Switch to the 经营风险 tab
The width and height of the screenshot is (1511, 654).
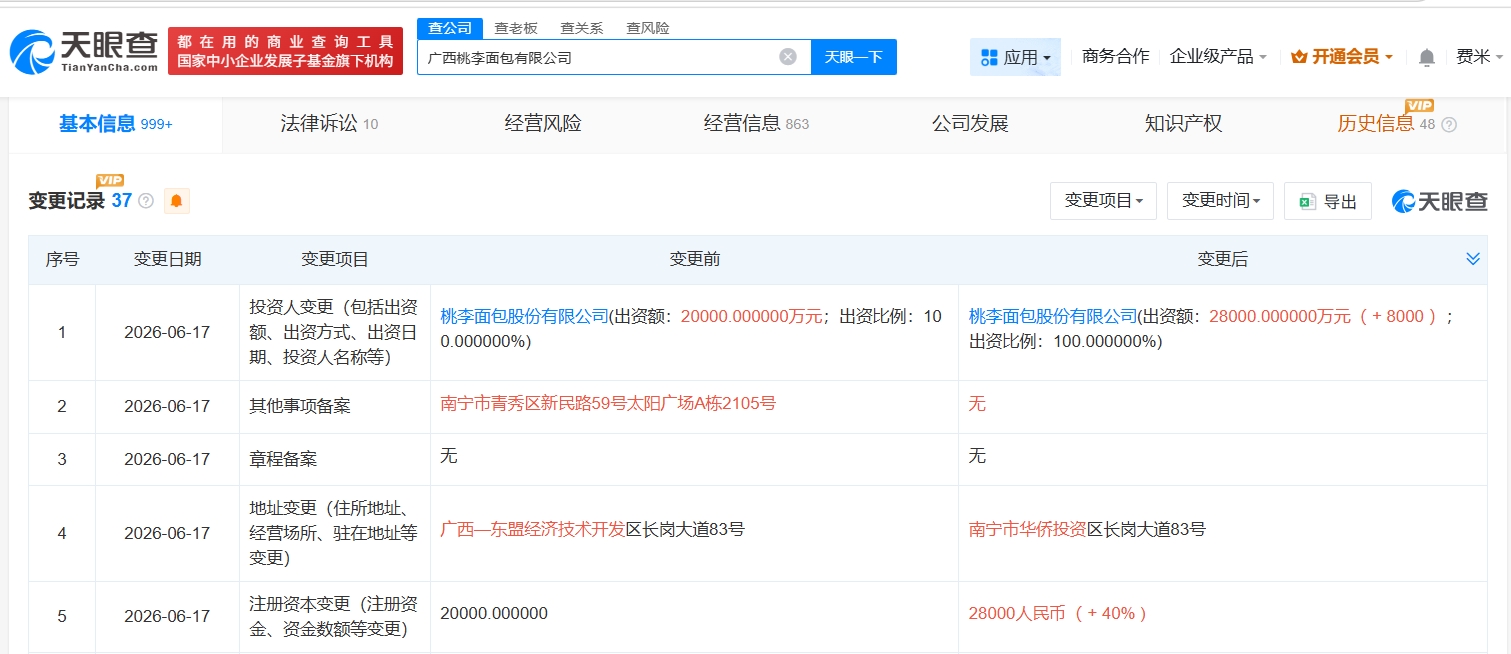click(x=543, y=124)
